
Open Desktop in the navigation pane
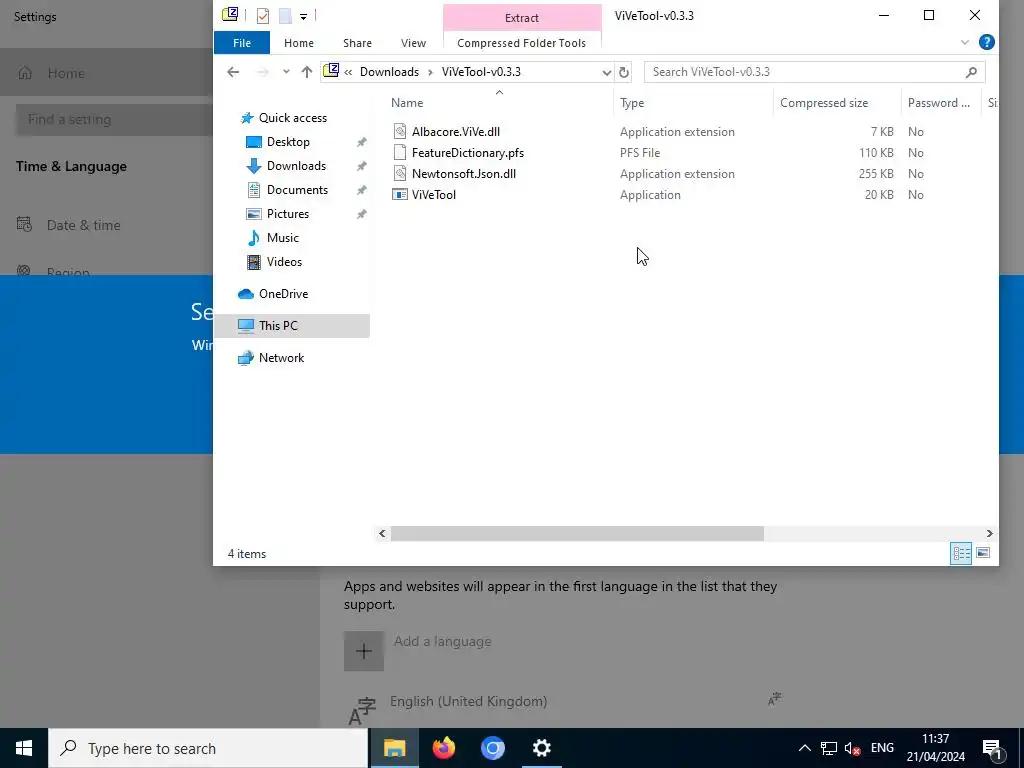click(288, 142)
